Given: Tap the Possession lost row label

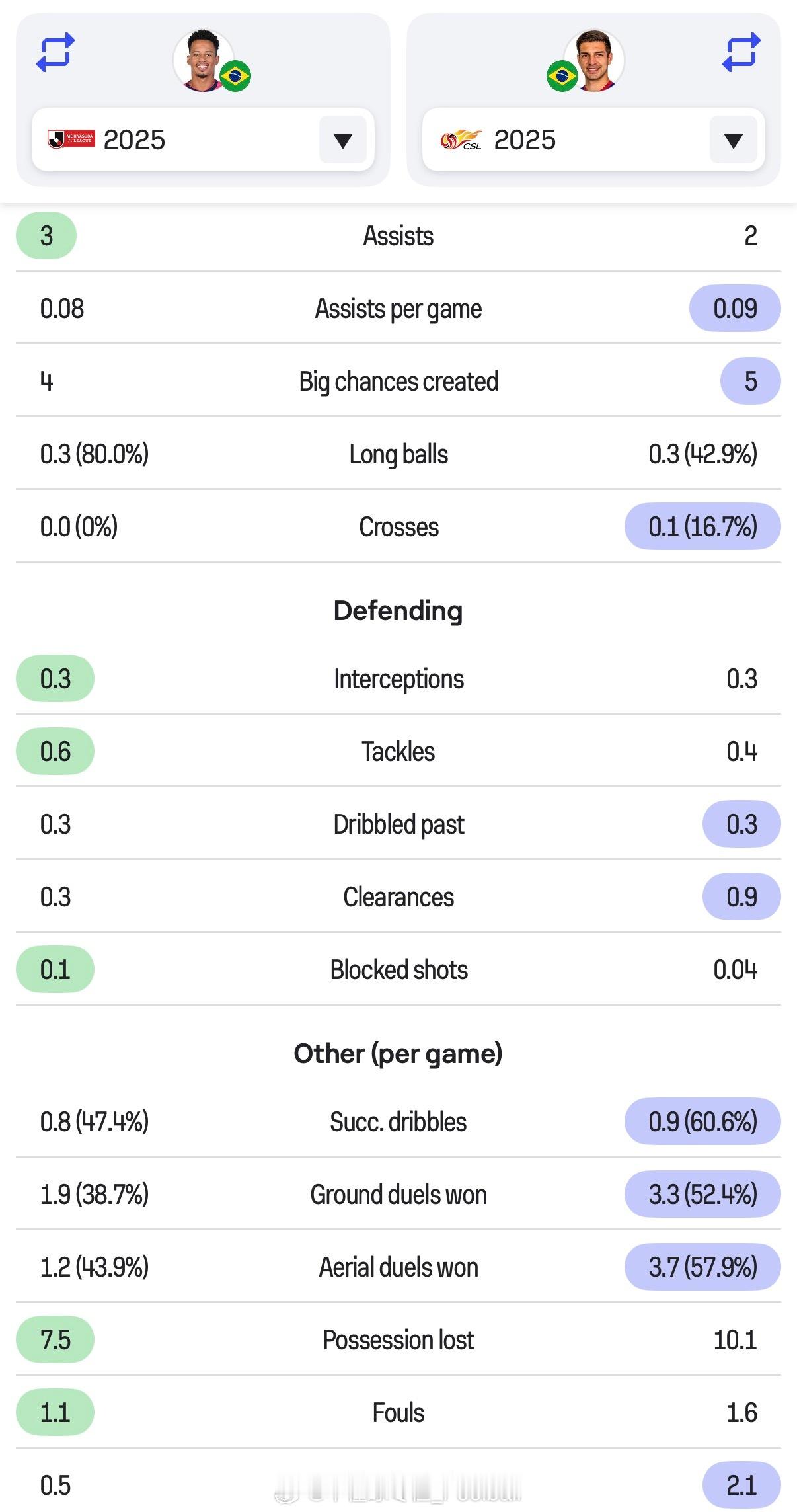Looking at the screenshot, I should (x=398, y=1340).
